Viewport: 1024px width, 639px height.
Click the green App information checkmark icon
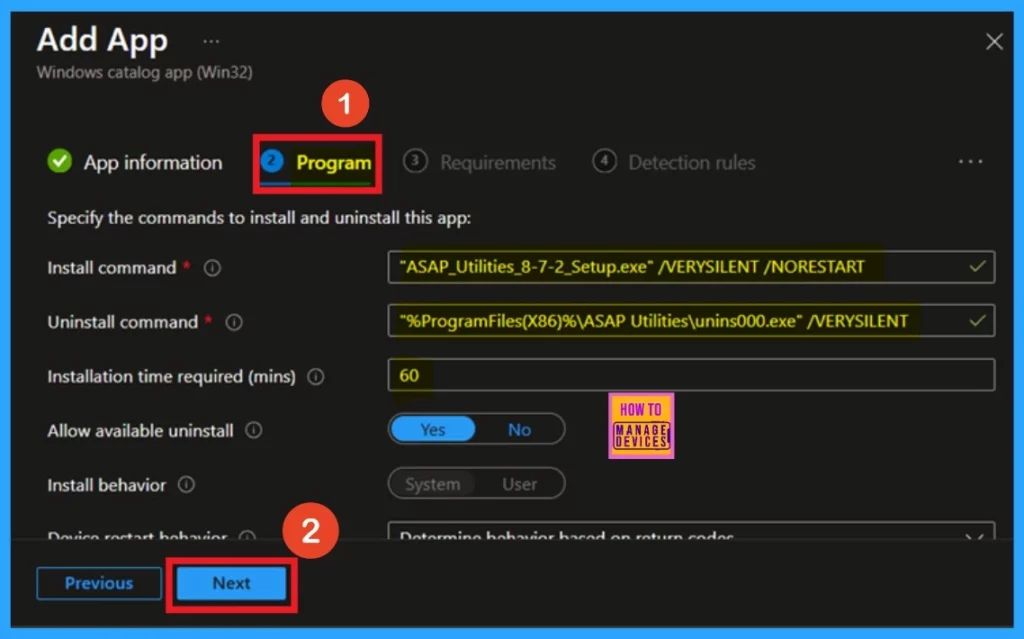pyautogui.click(x=59, y=161)
